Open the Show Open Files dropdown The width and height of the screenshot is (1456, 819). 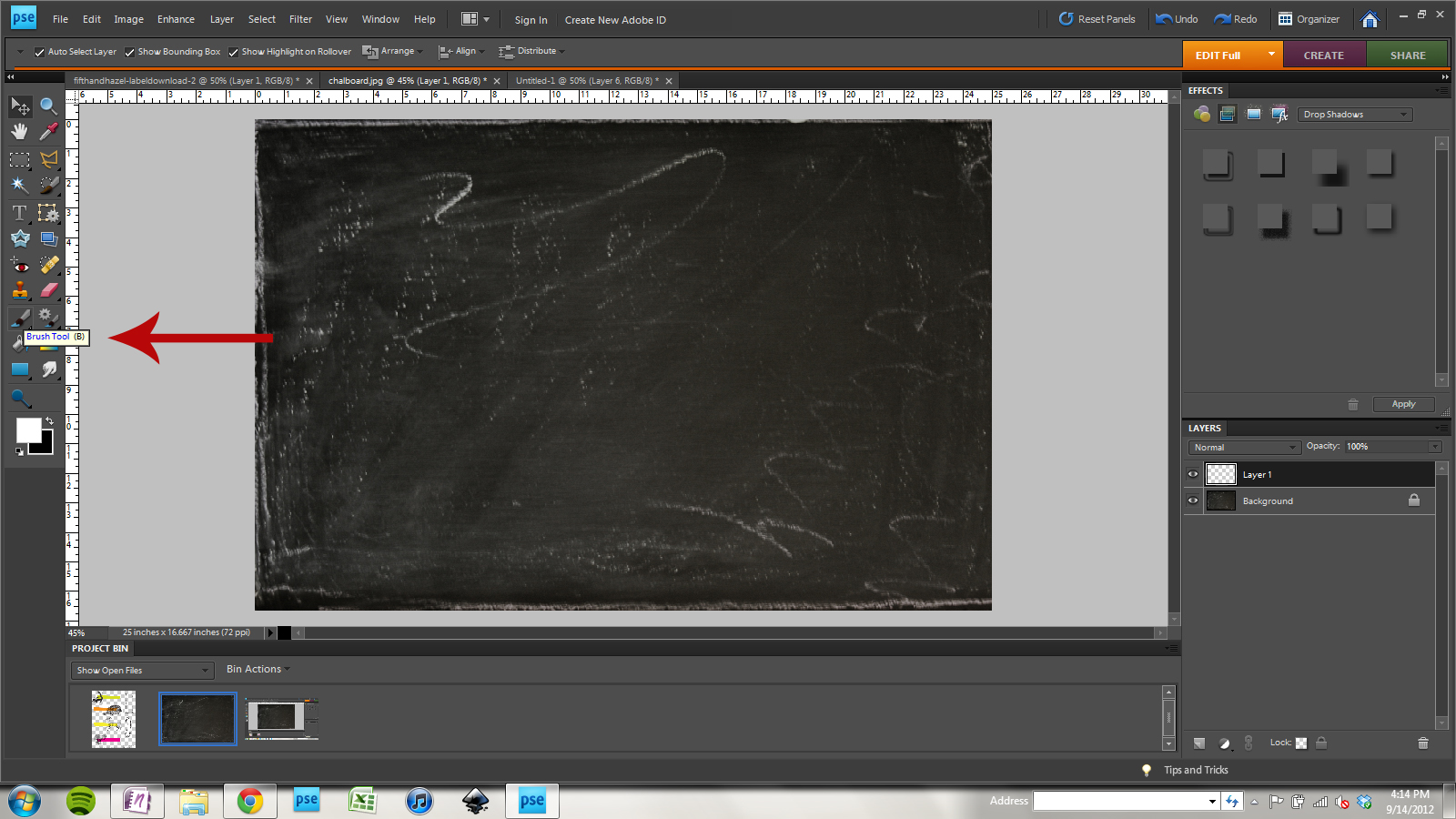tap(141, 670)
